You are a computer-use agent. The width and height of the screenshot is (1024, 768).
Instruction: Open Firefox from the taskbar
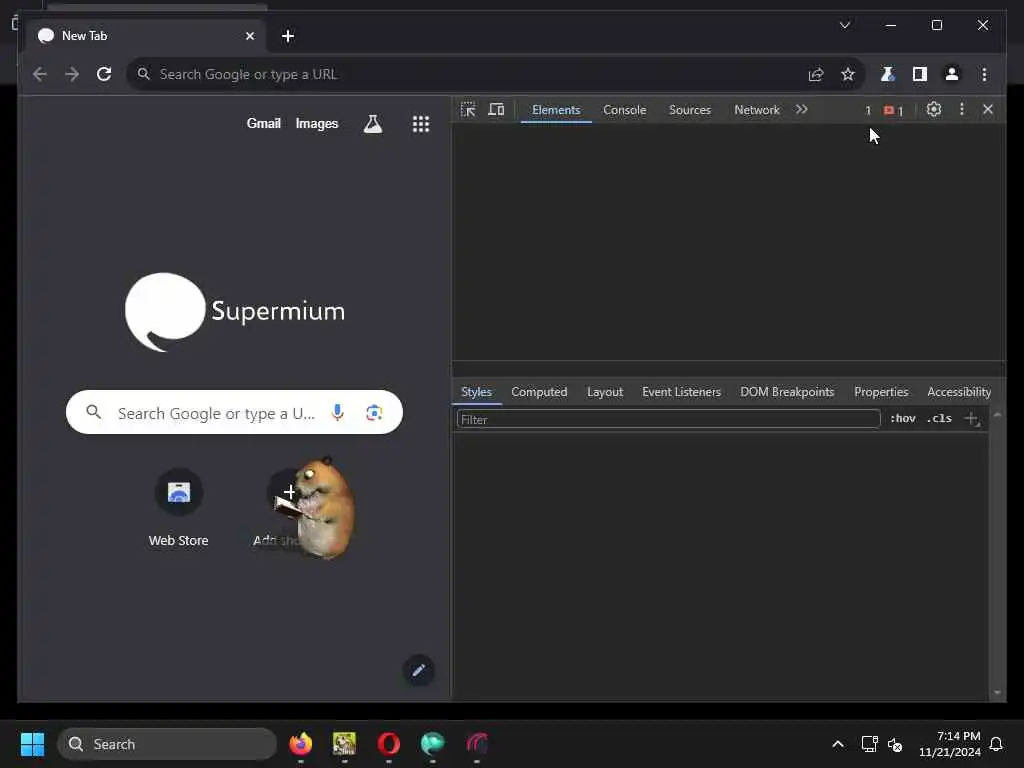[300, 744]
